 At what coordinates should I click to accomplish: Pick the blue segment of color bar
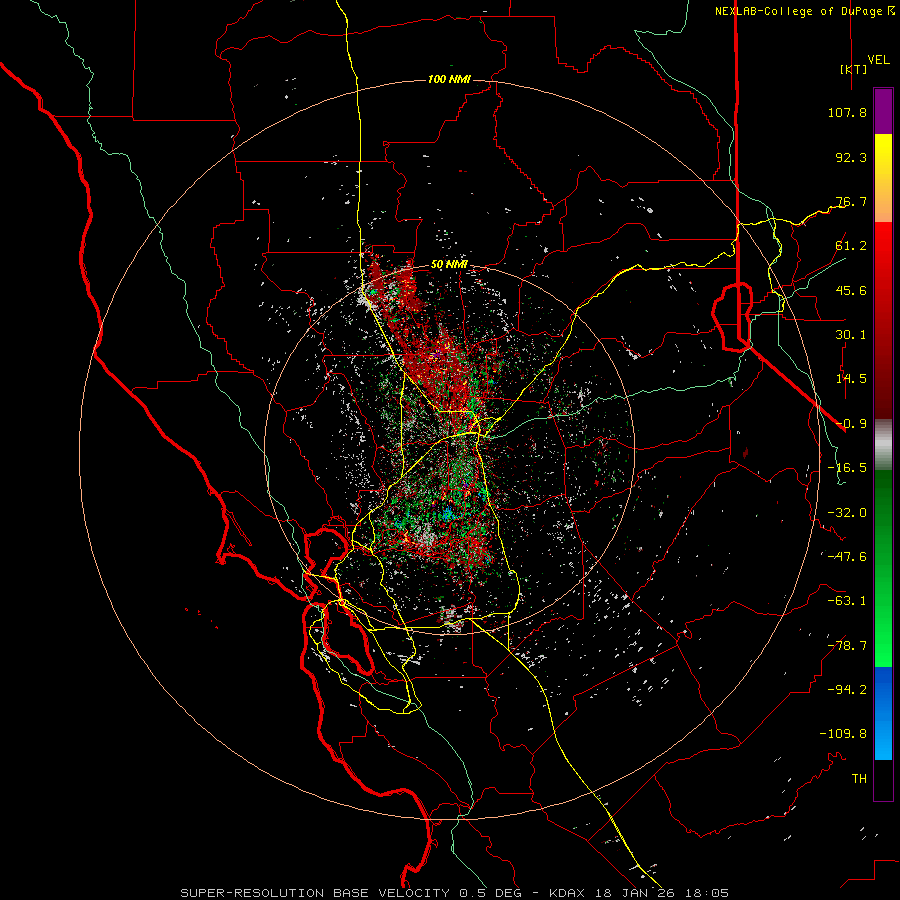883,713
